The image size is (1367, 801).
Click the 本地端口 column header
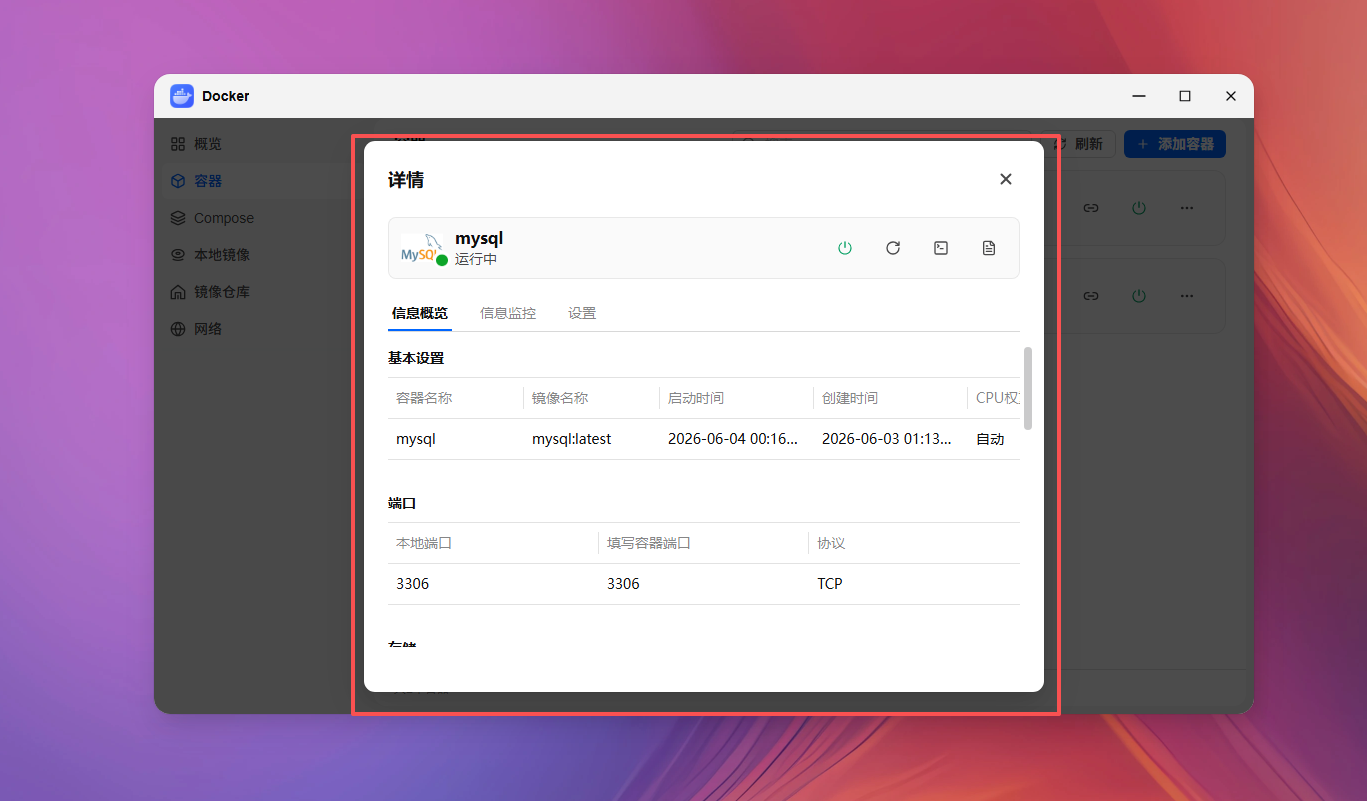(424, 543)
